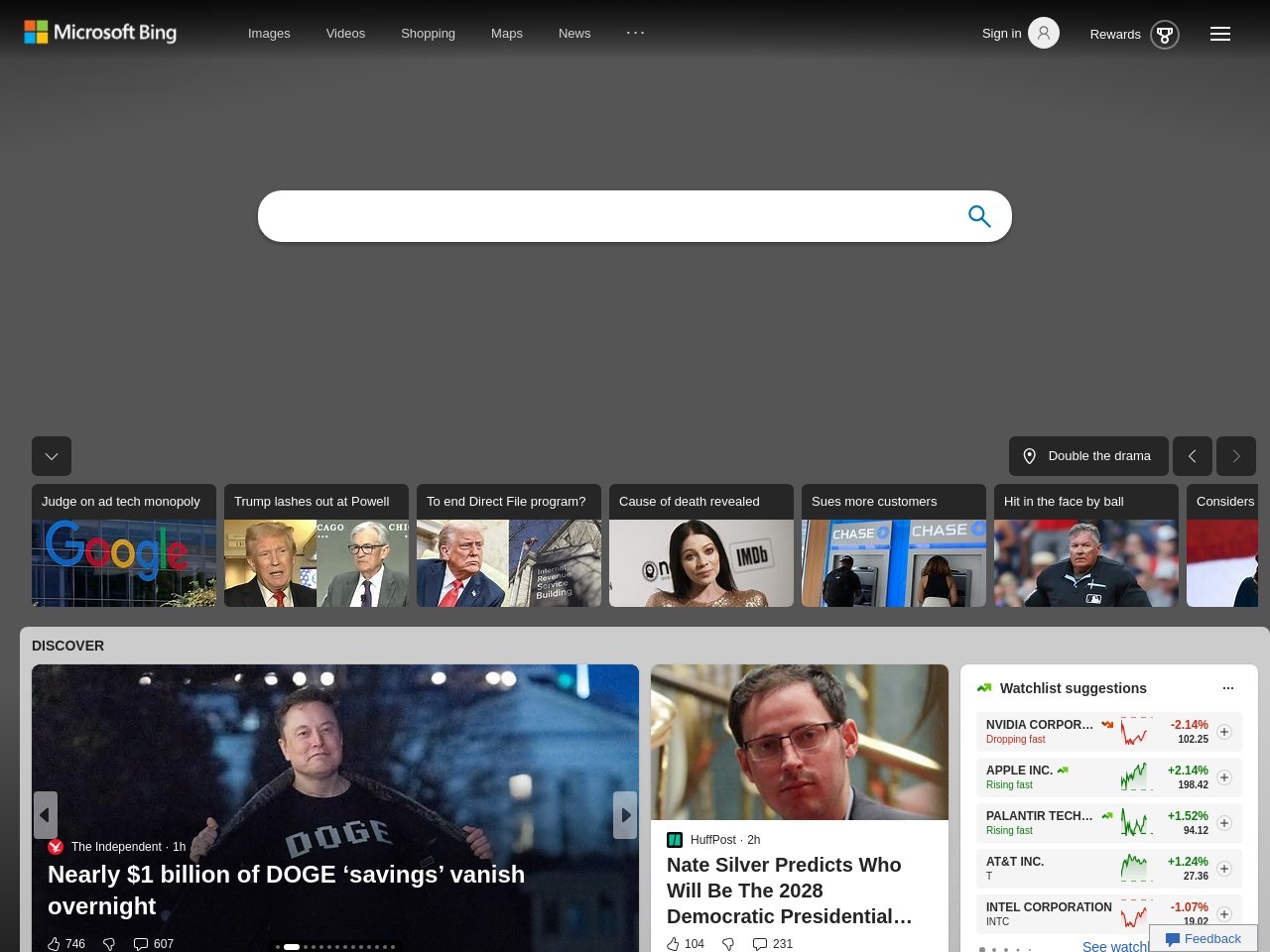Click the magnifying glass search icon
This screenshot has width=1270, height=952.
click(979, 216)
